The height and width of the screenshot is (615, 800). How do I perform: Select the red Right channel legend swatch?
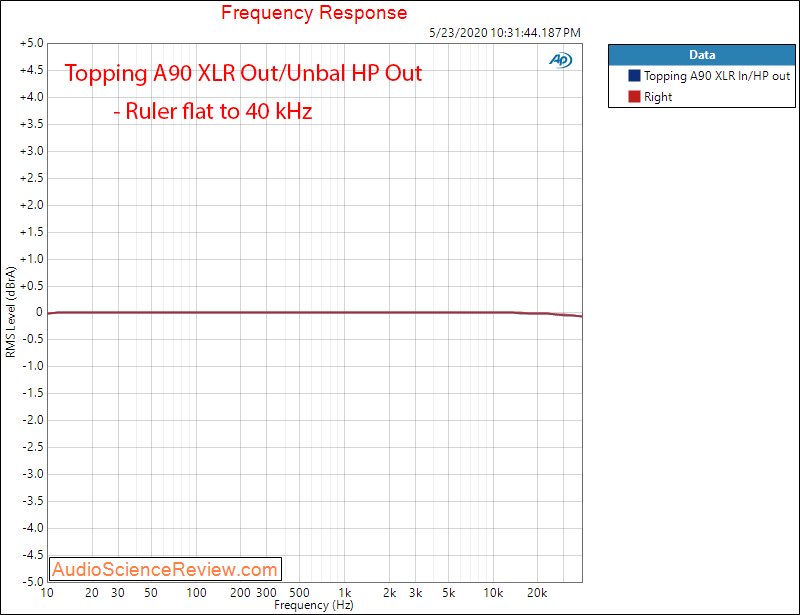coord(634,96)
